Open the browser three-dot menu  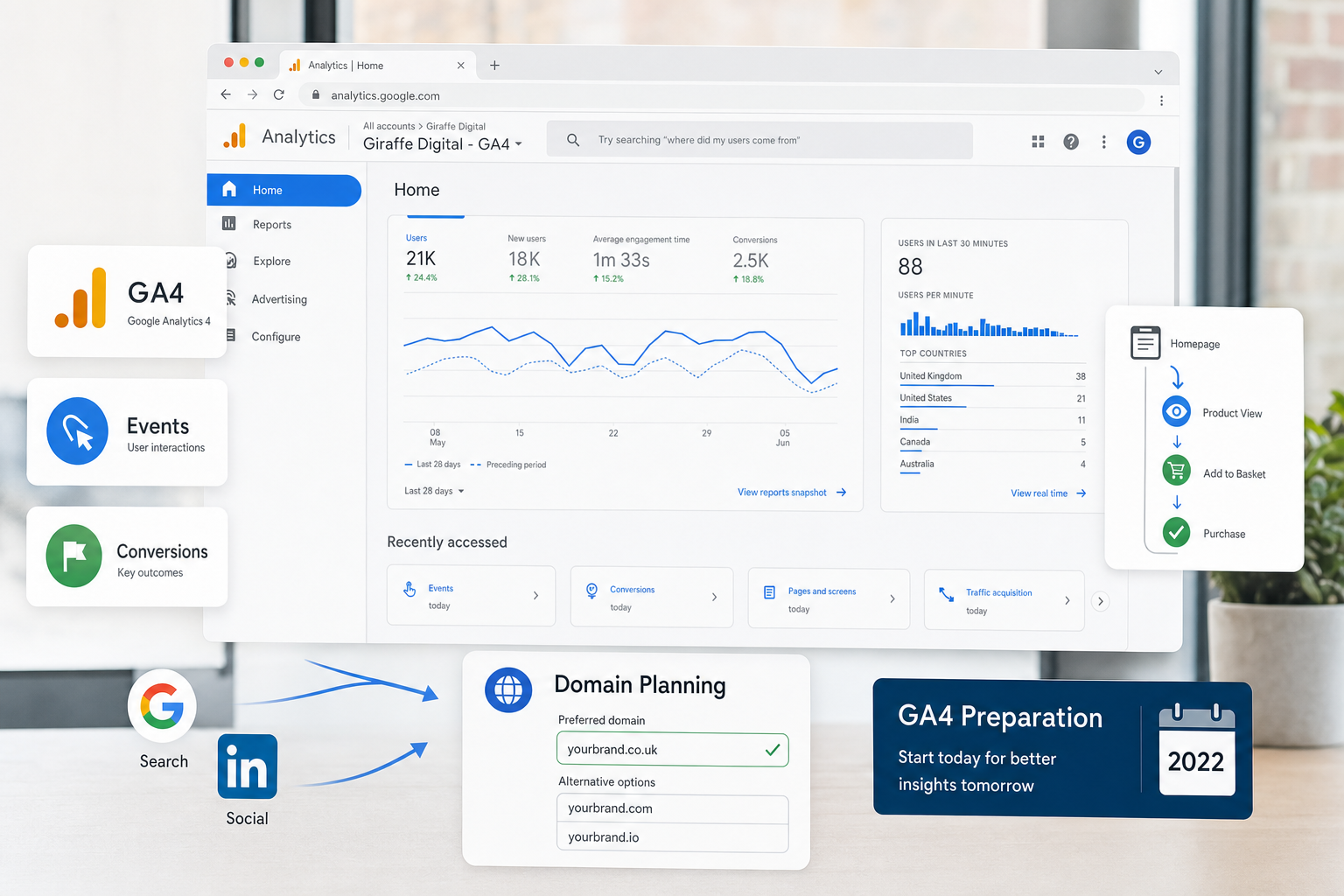[x=1161, y=101]
